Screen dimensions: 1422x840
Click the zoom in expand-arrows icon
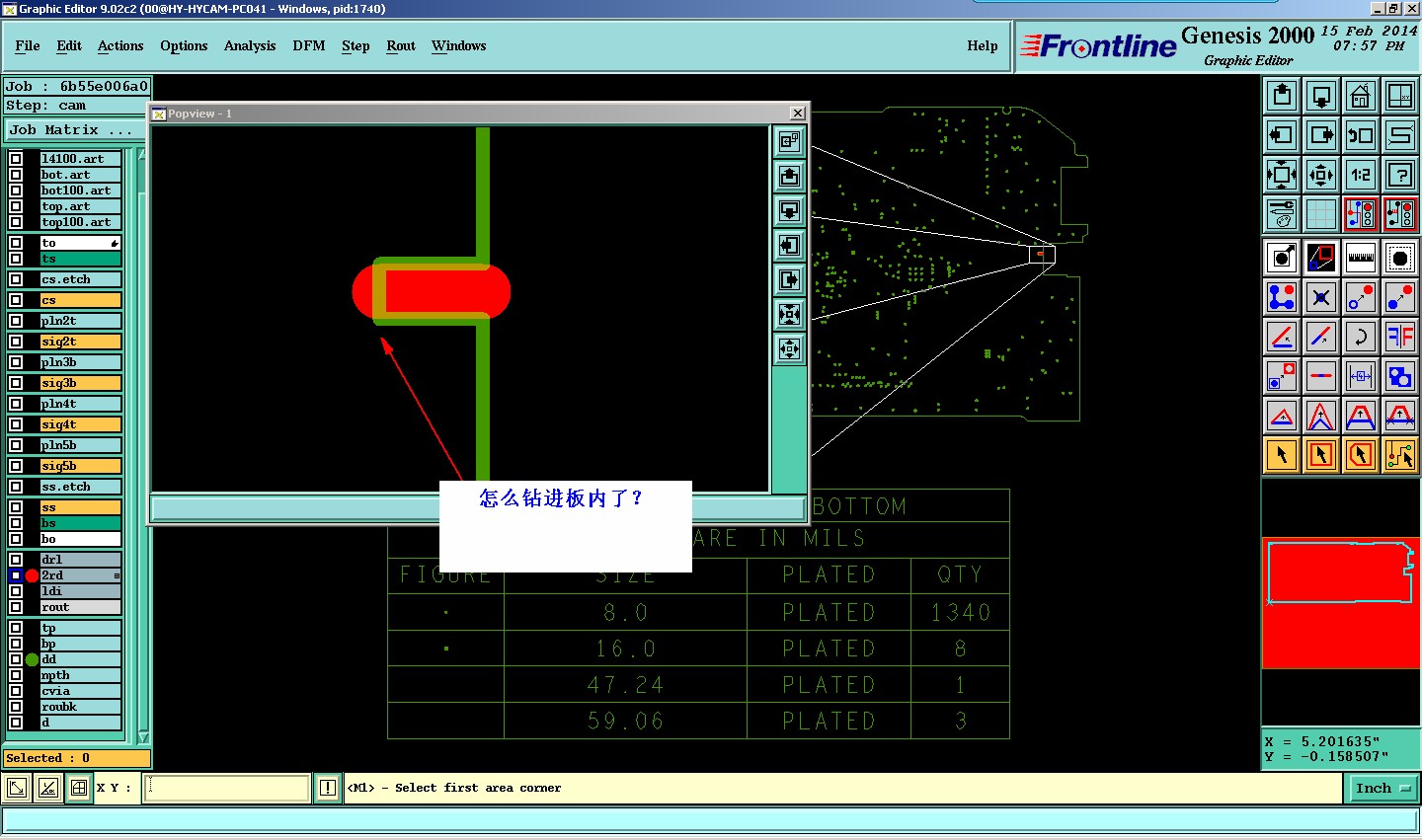(x=1282, y=176)
